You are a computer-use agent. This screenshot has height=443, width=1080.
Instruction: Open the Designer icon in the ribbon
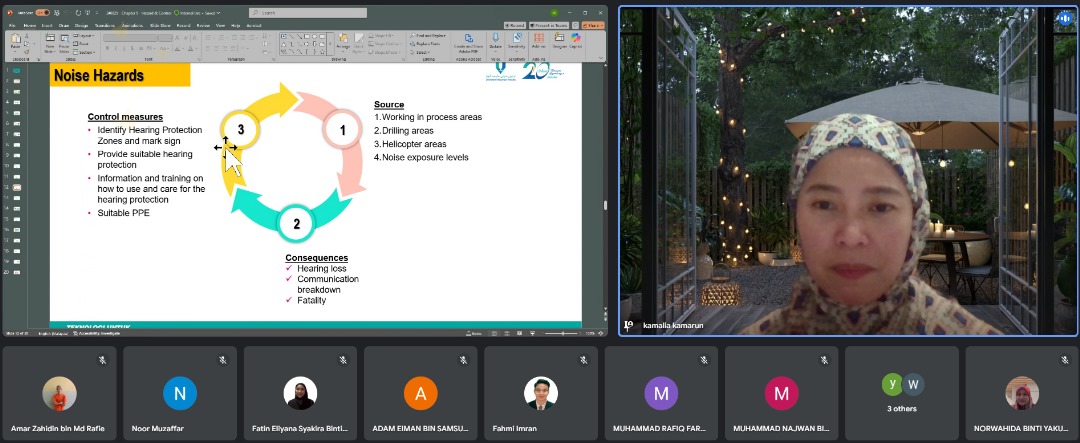[x=559, y=38]
